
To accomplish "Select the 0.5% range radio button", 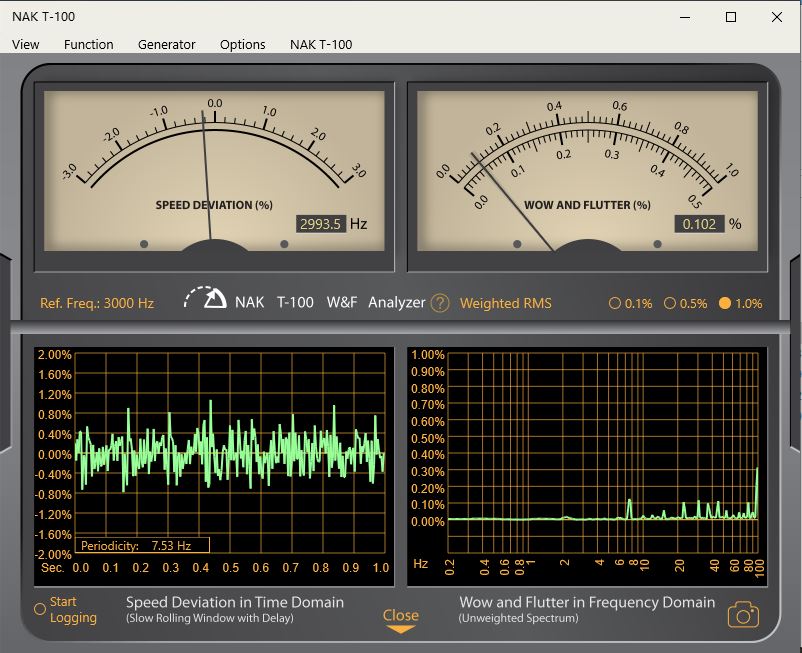I will pyautogui.click(x=670, y=303).
